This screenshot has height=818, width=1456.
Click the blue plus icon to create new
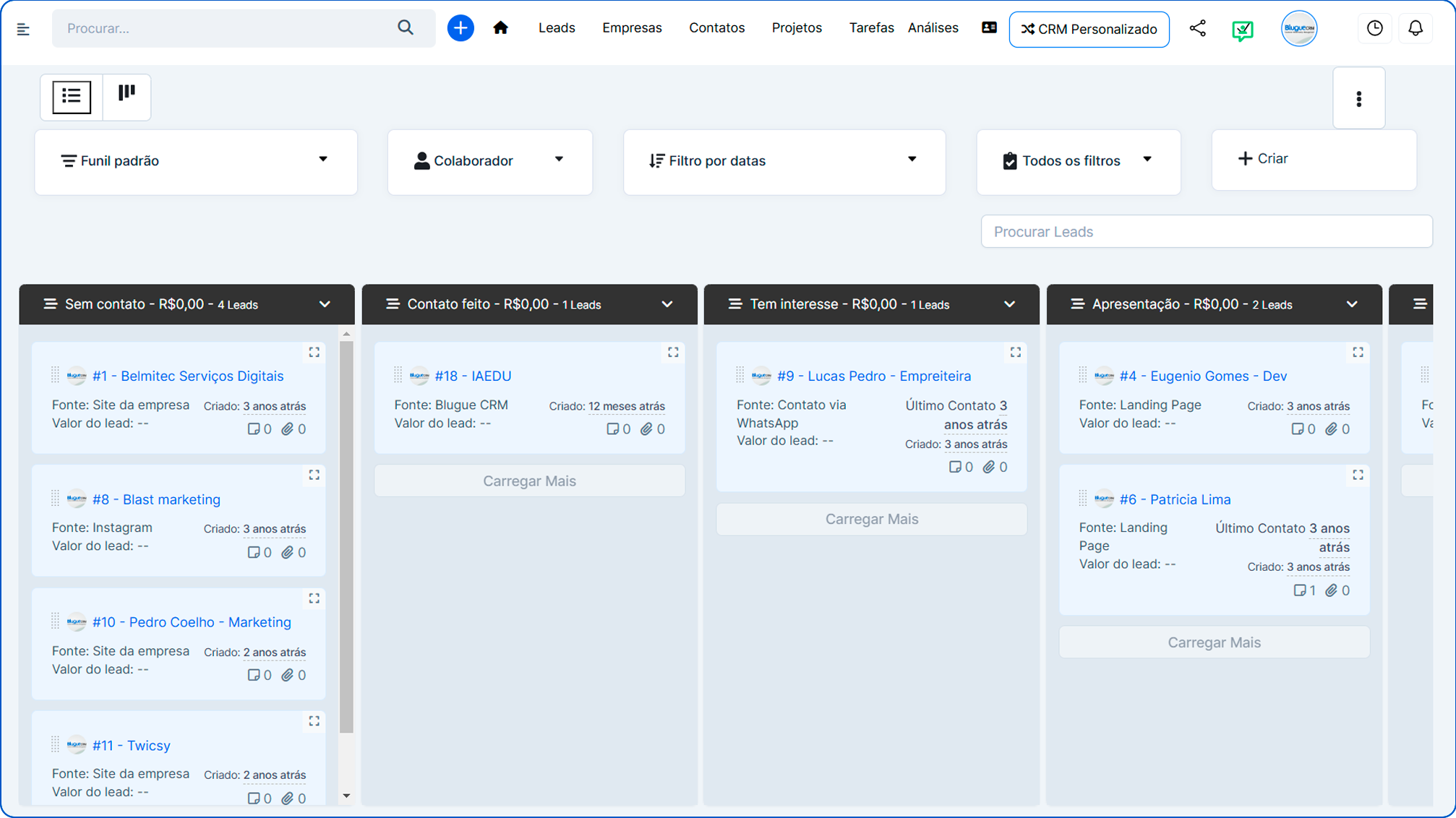pyautogui.click(x=461, y=28)
